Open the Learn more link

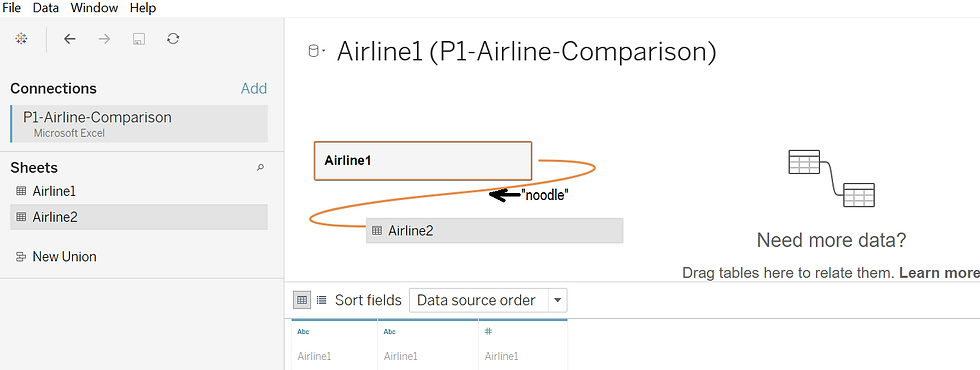[x=939, y=273]
